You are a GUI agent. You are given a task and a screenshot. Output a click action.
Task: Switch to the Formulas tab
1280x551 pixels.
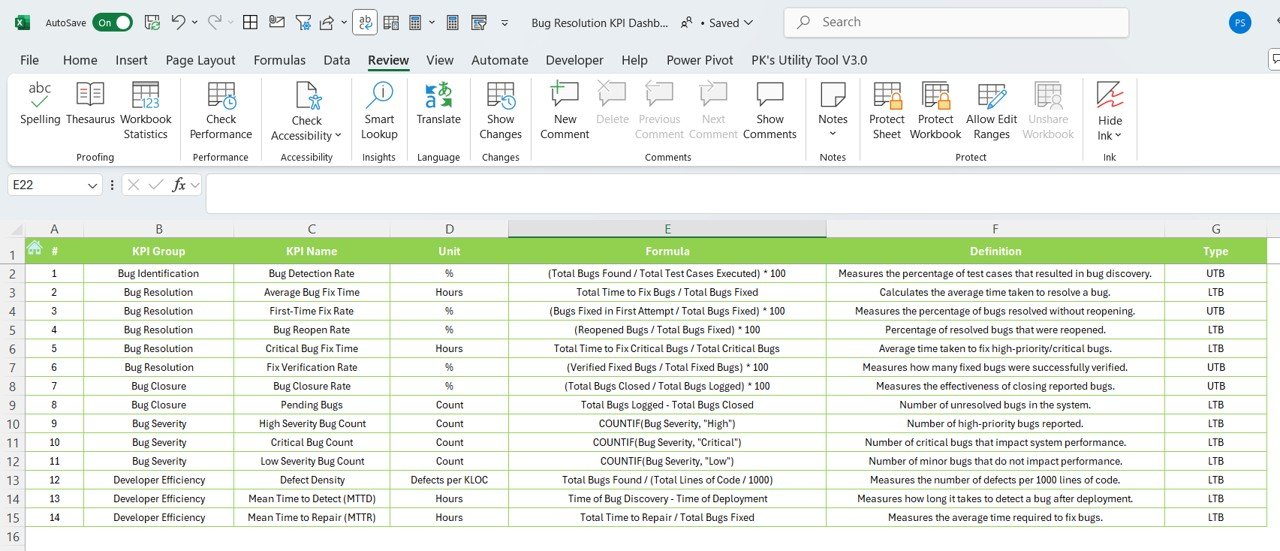coord(279,60)
